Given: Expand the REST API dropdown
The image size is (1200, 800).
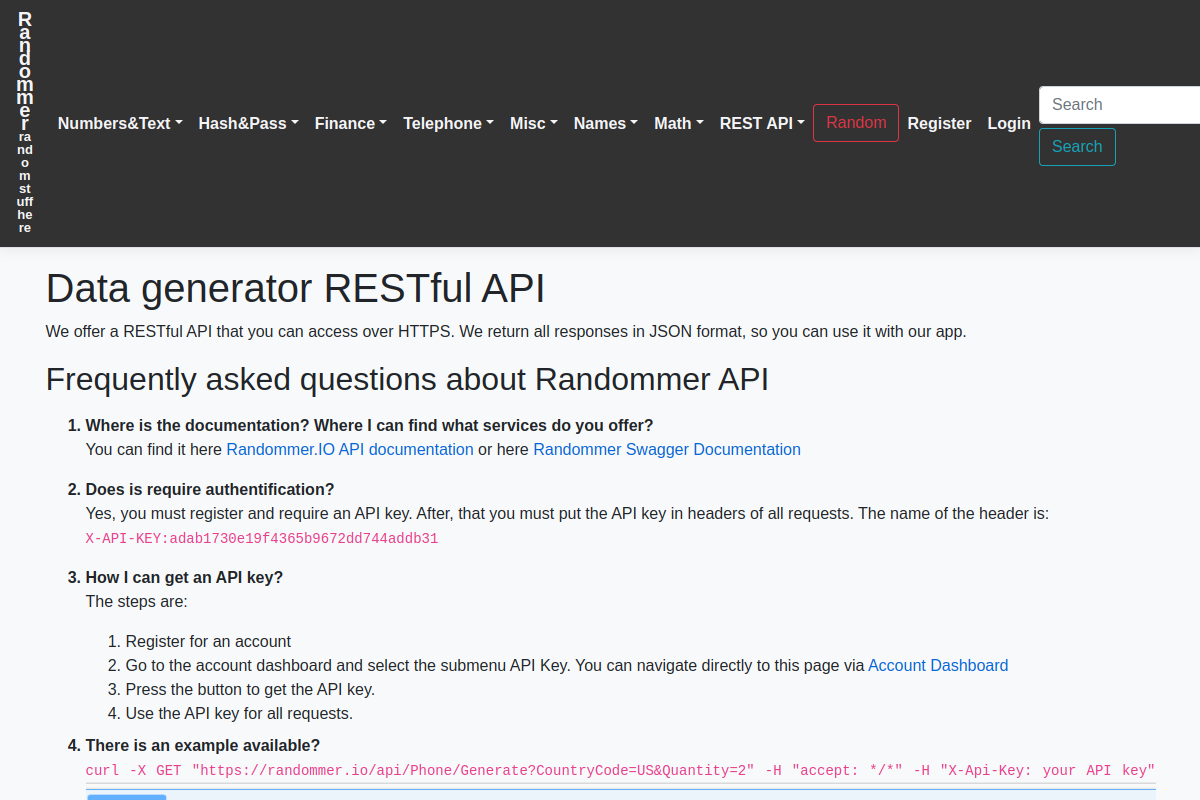Looking at the screenshot, I should pyautogui.click(x=762, y=123).
